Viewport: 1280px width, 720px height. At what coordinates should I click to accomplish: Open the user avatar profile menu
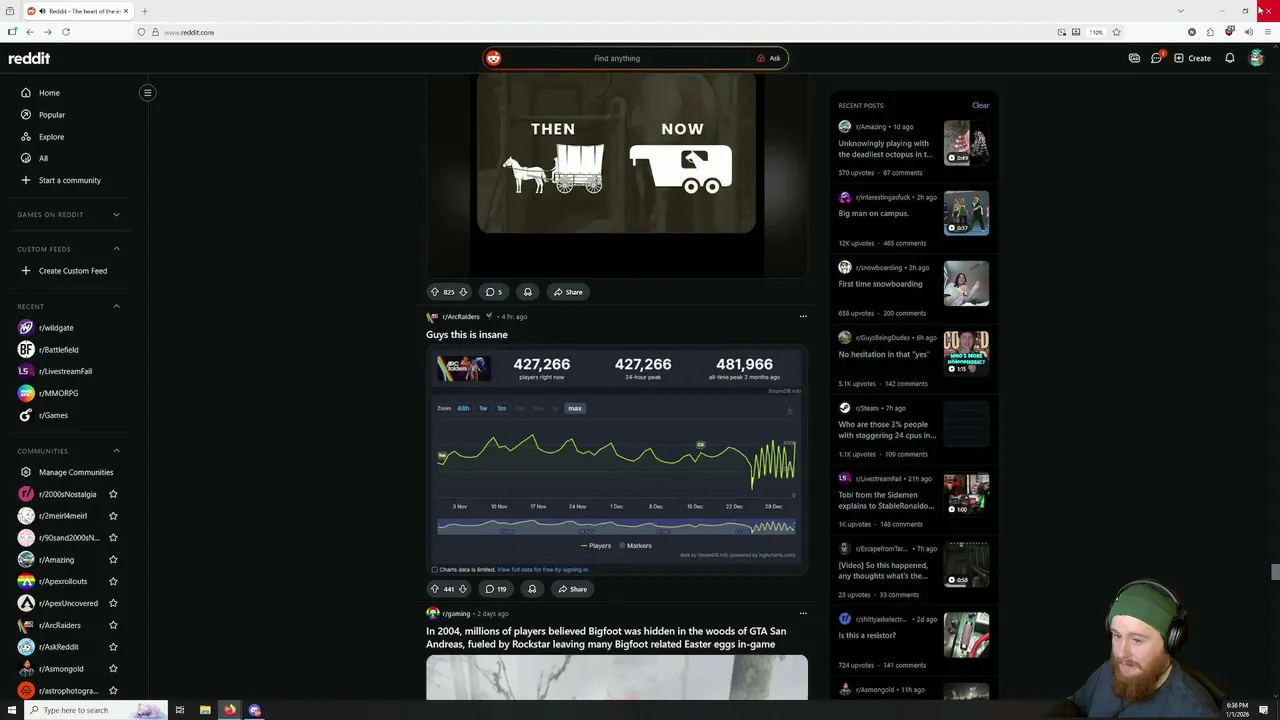pyautogui.click(x=1257, y=58)
